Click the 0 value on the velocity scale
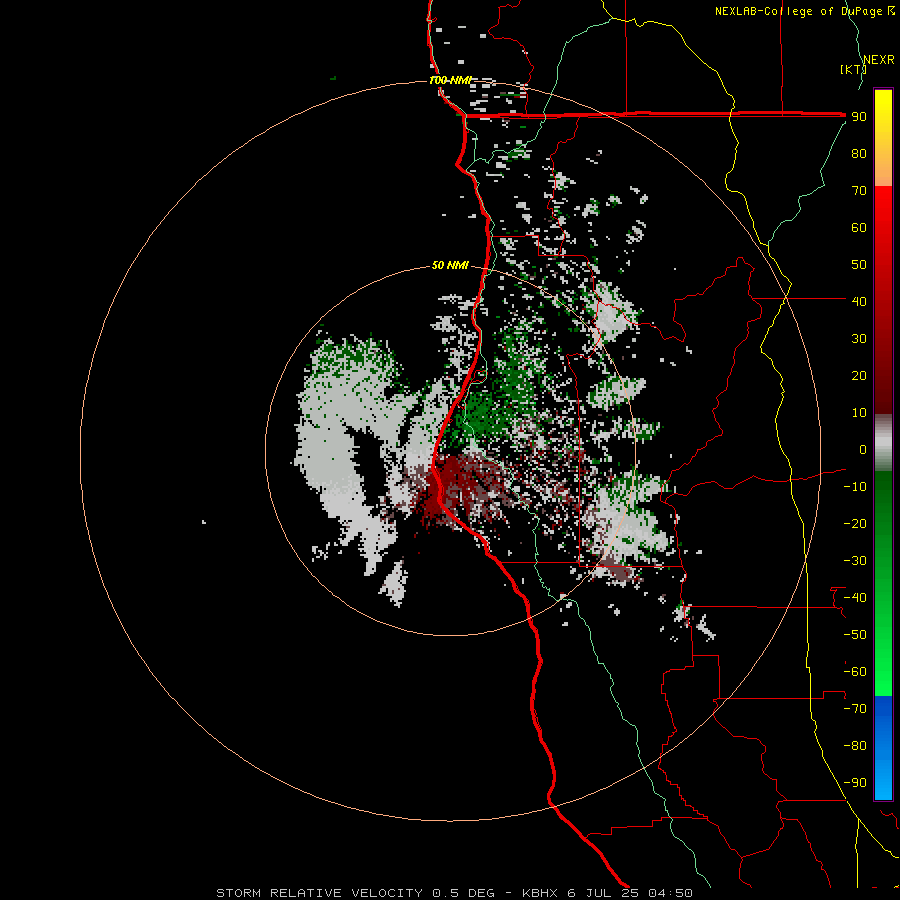Viewport: 900px width, 900px height. click(x=863, y=449)
